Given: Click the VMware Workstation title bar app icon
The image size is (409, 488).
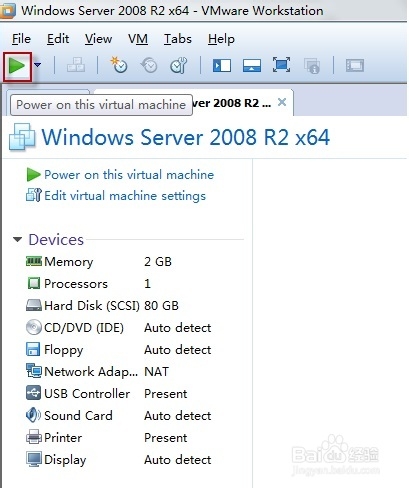Looking at the screenshot, I should [x=7, y=10].
